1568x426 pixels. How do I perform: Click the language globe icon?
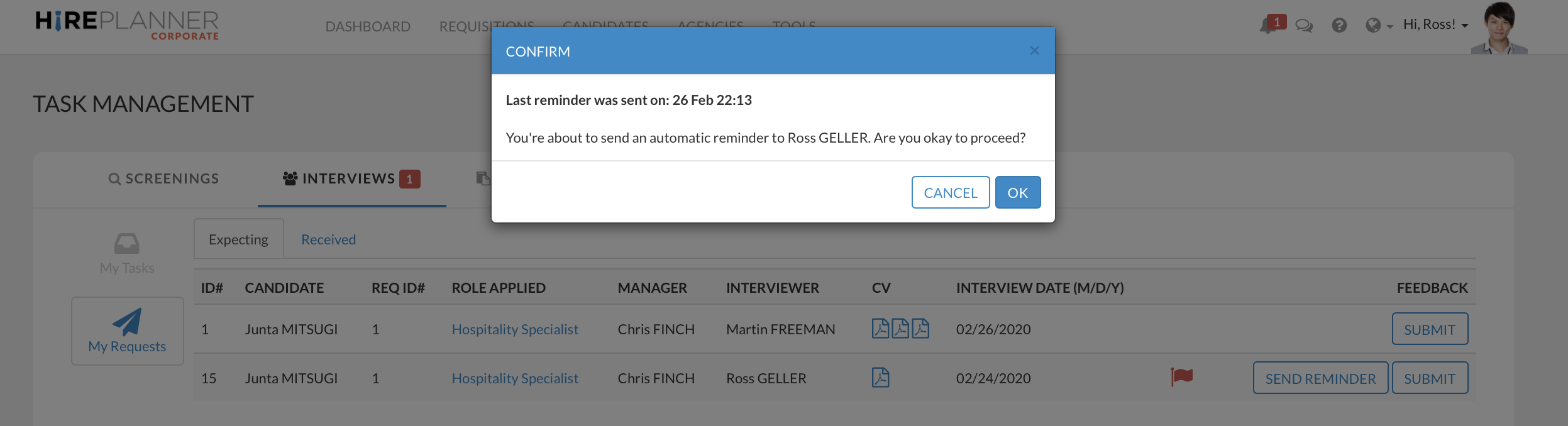(1374, 25)
